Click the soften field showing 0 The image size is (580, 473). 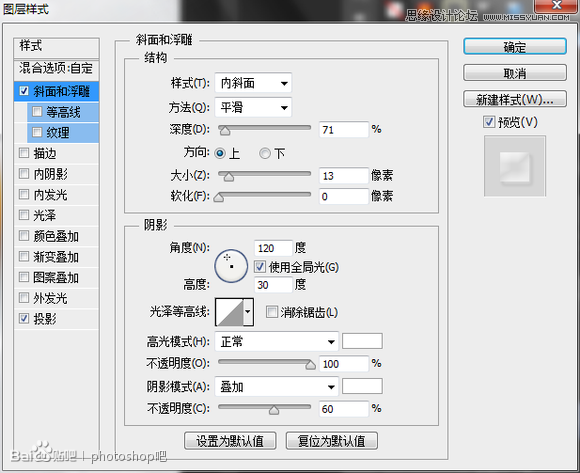click(344, 196)
